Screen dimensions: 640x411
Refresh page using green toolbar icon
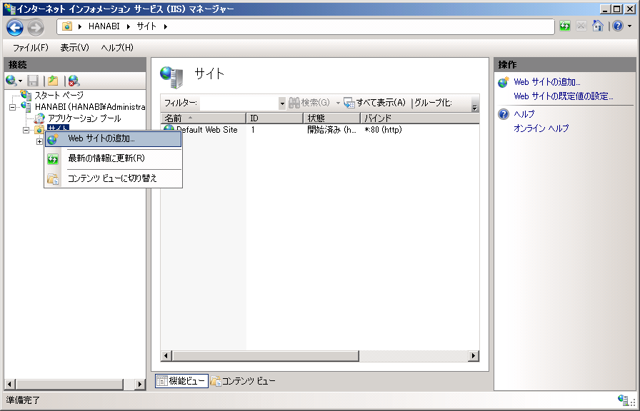[565, 26]
